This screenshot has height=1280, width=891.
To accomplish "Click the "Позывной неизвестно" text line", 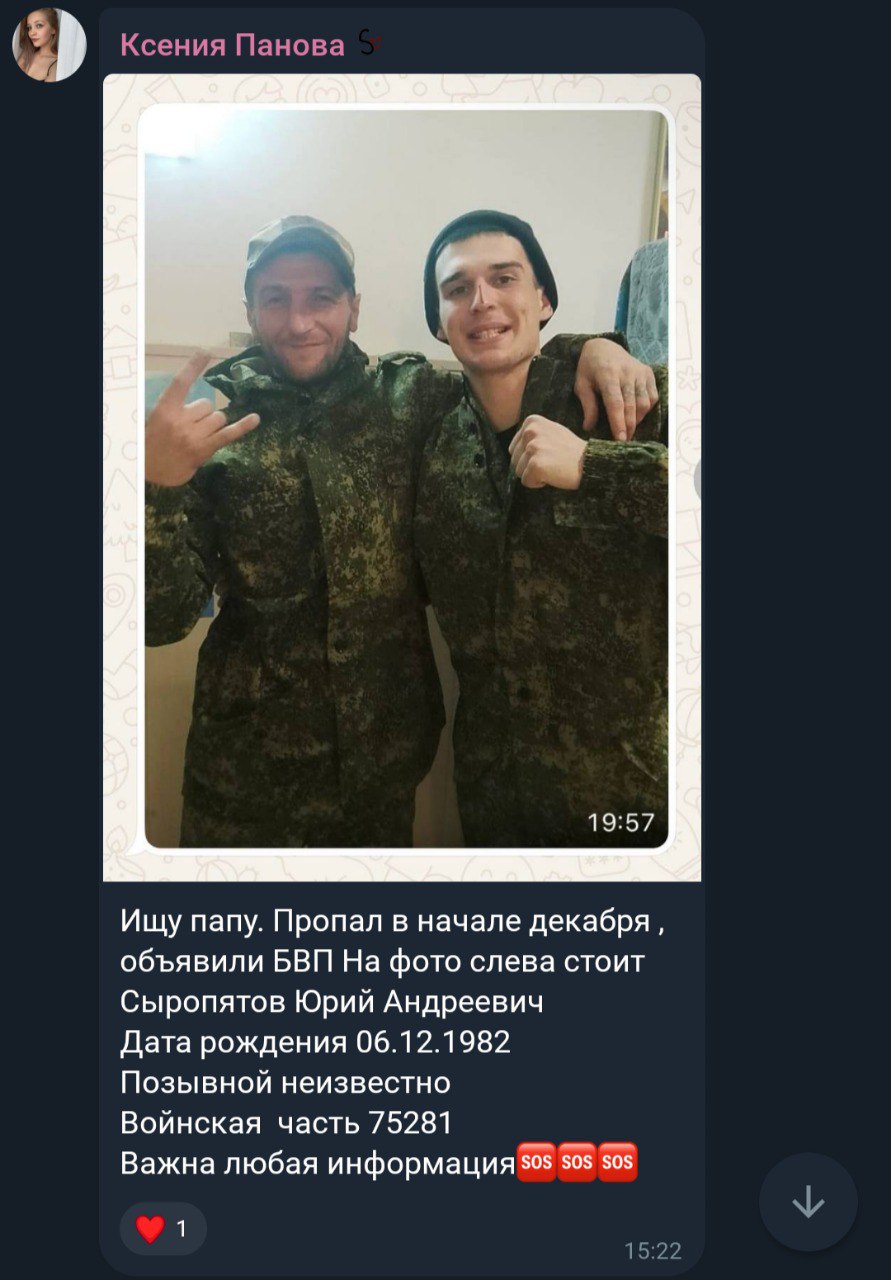I will click(285, 1083).
